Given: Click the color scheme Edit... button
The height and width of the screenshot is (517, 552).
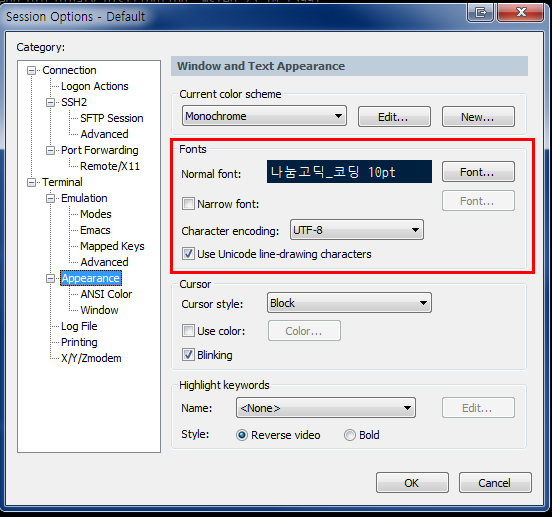Looking at the screenshot, I should click(394, 116).
